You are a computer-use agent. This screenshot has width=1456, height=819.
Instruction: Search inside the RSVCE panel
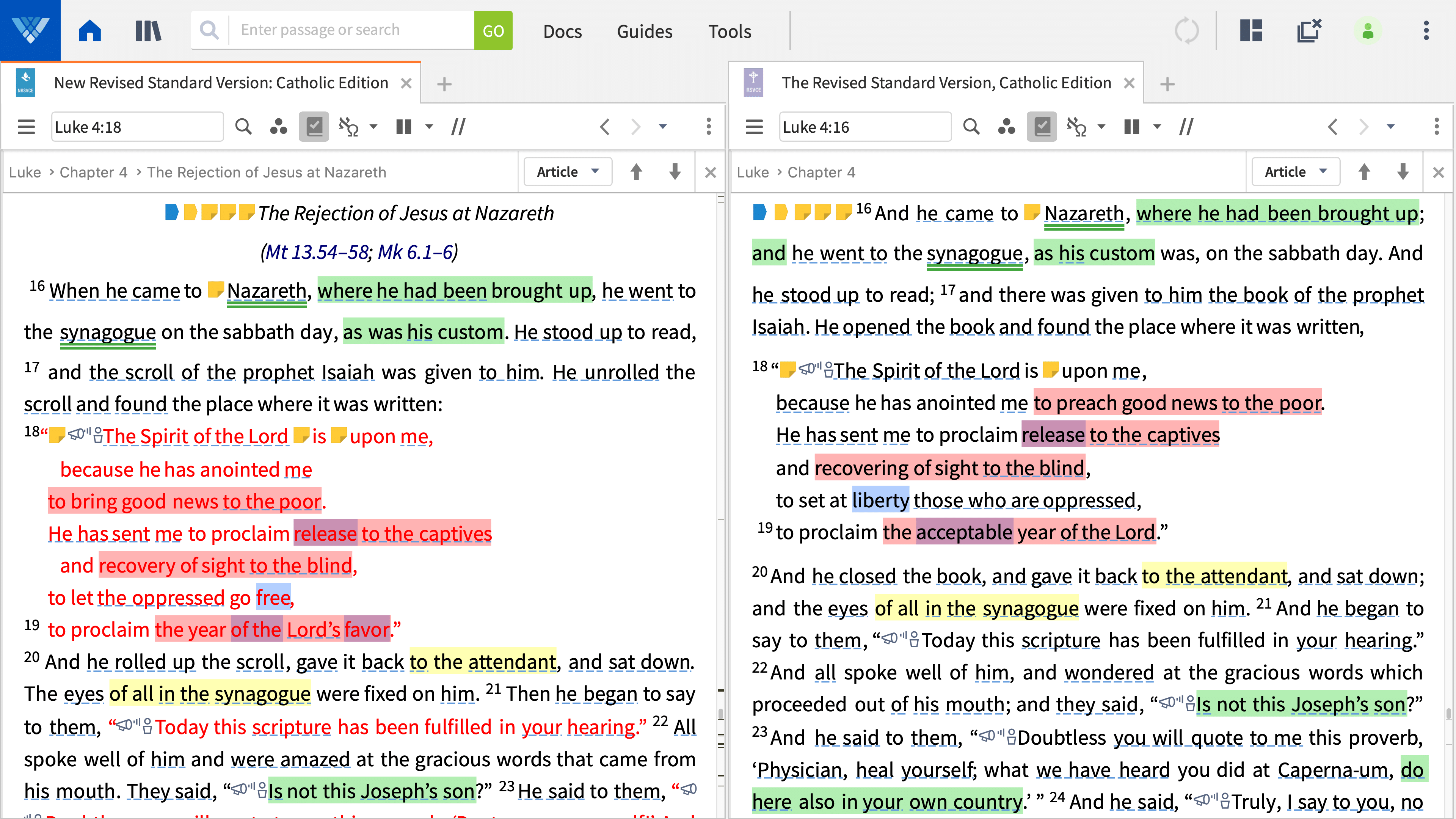(971, 127)
